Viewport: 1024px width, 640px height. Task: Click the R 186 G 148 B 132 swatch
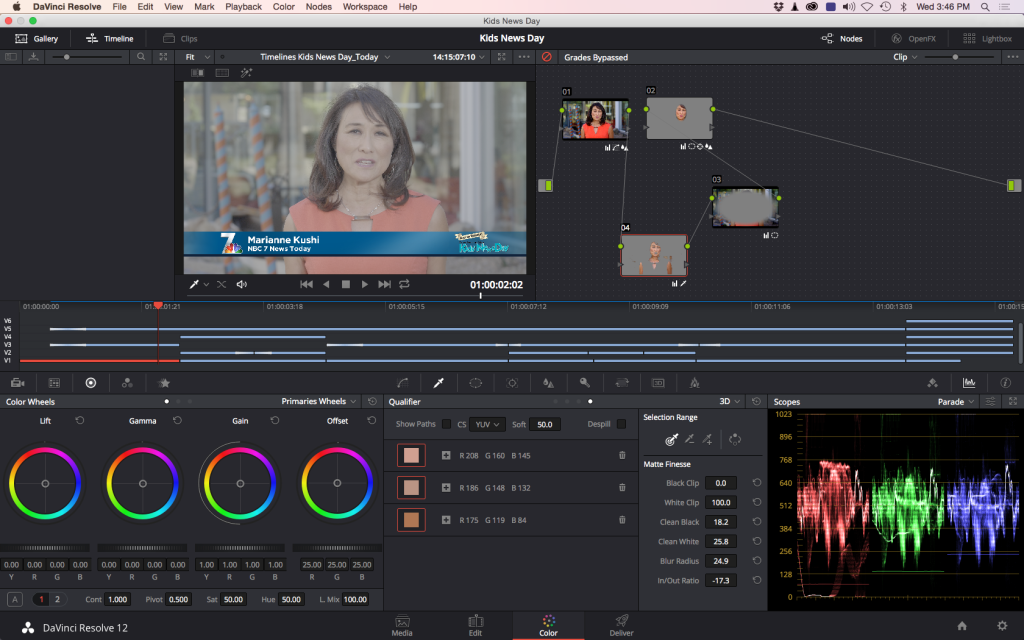click(411, 487)
